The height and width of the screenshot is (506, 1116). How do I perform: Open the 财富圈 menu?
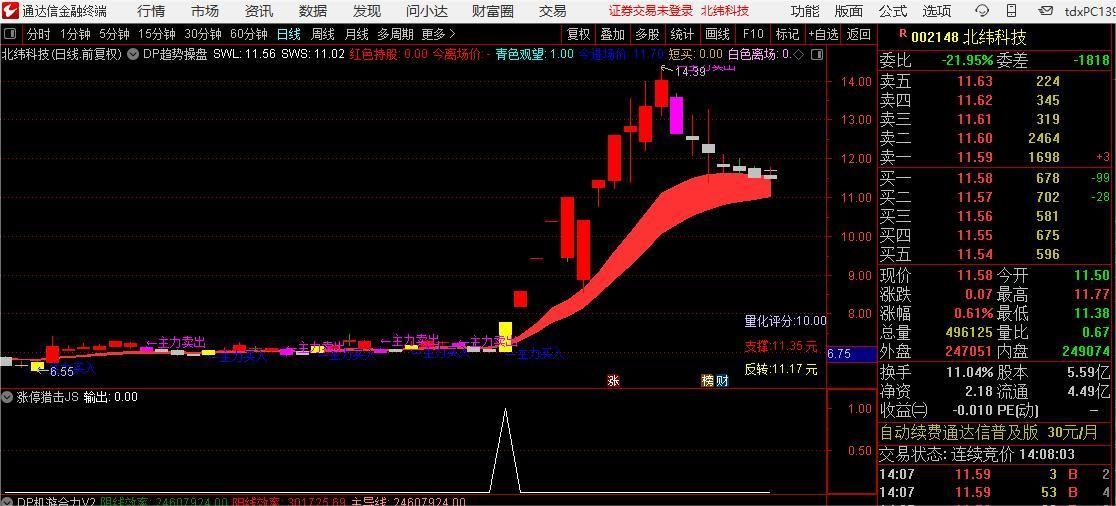(493, 11)
